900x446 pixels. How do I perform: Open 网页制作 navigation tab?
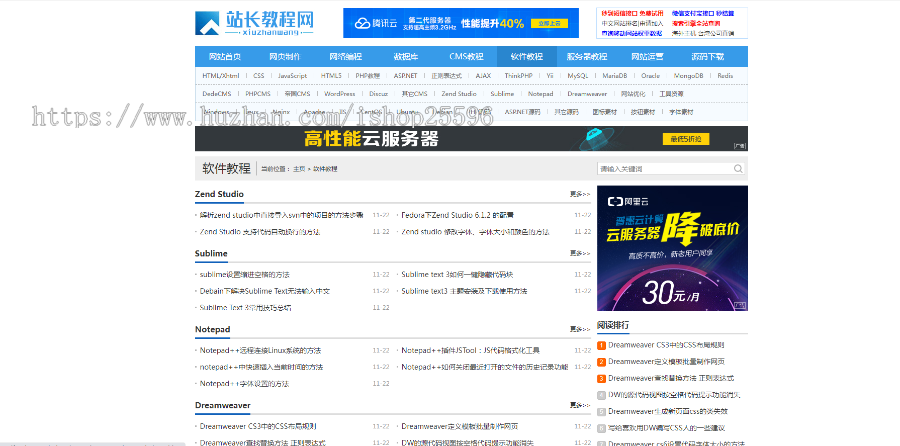click(x=284, y=57)
